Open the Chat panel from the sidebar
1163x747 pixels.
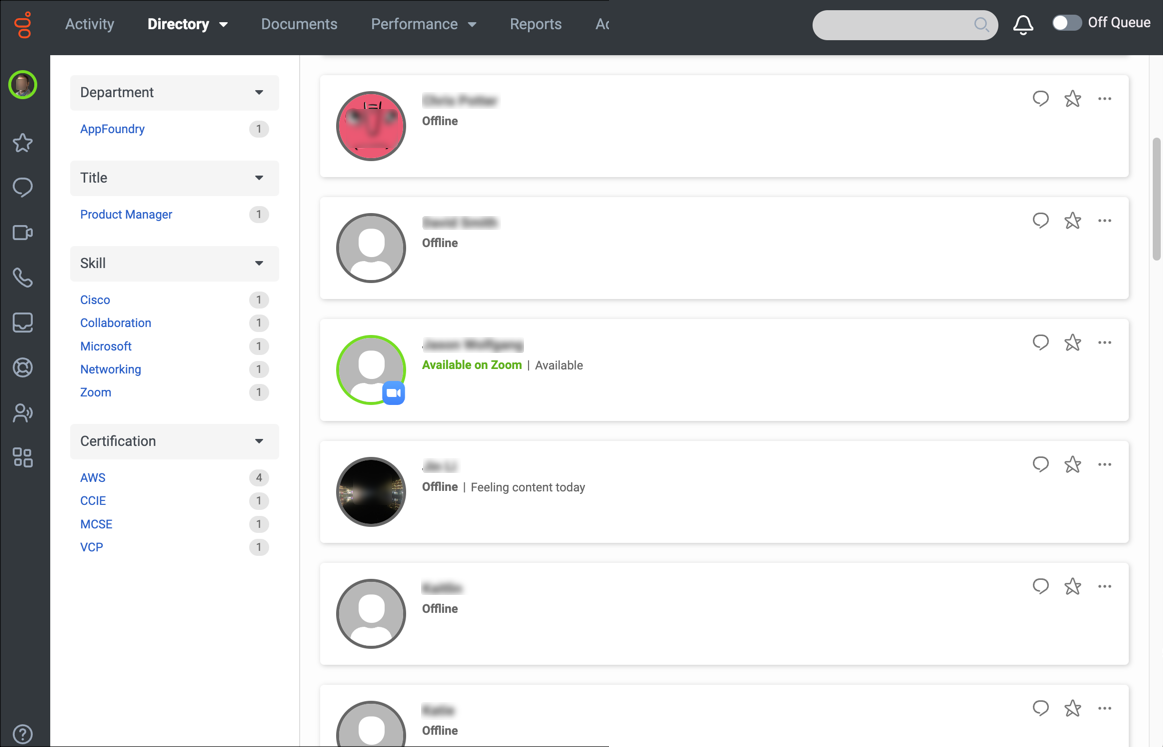coord(22,187)
